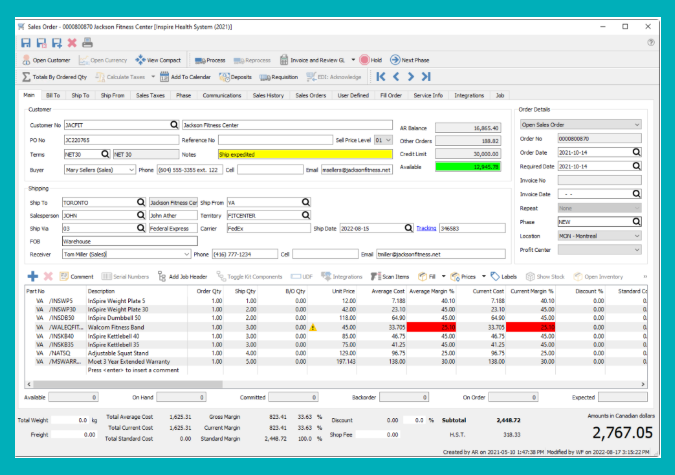Click Scan Items button
The image size is (675, 475).
point(390,276)
